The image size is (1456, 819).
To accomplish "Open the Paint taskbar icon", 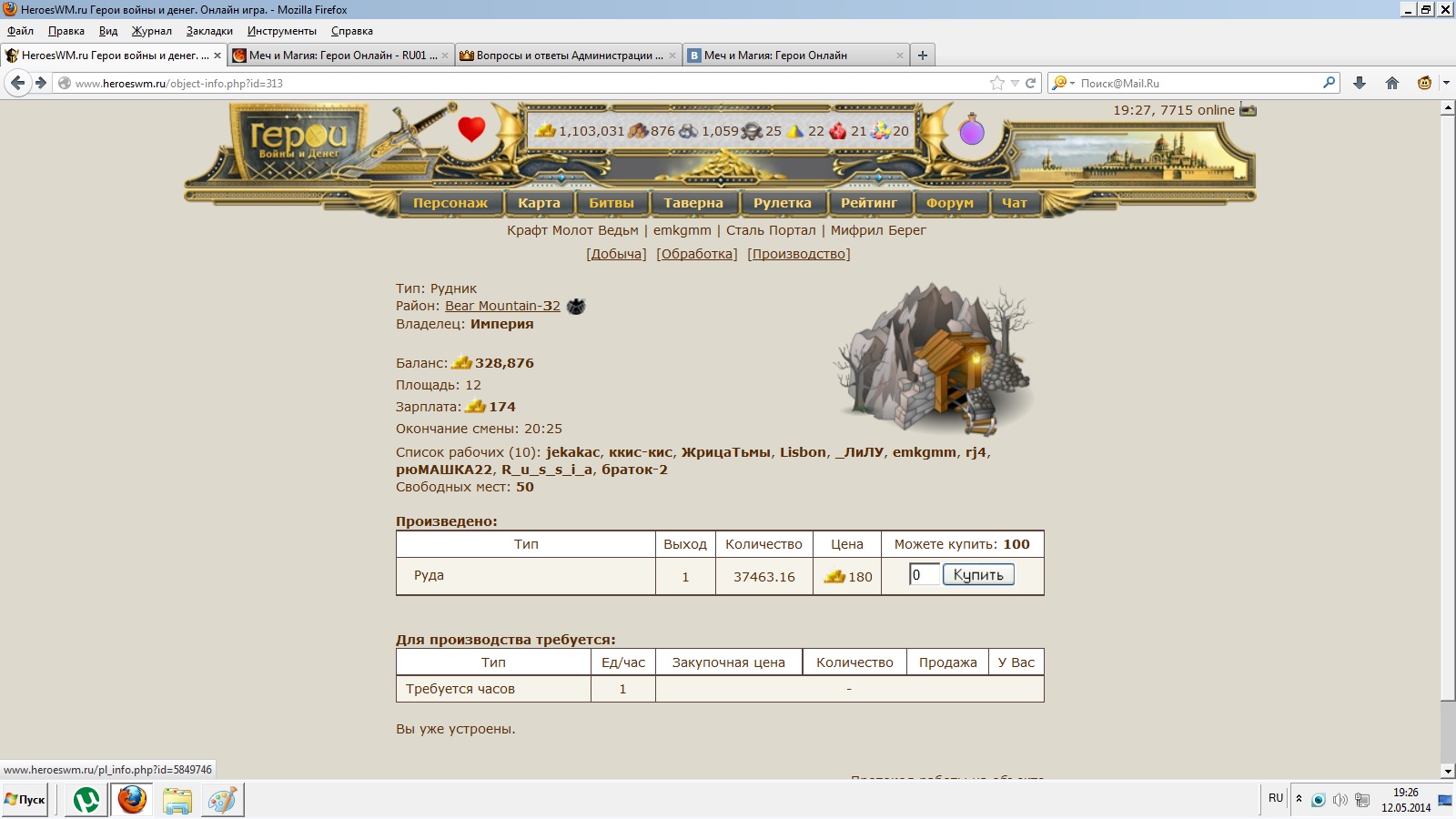I will pyautogui.click(x=222, y=800).
